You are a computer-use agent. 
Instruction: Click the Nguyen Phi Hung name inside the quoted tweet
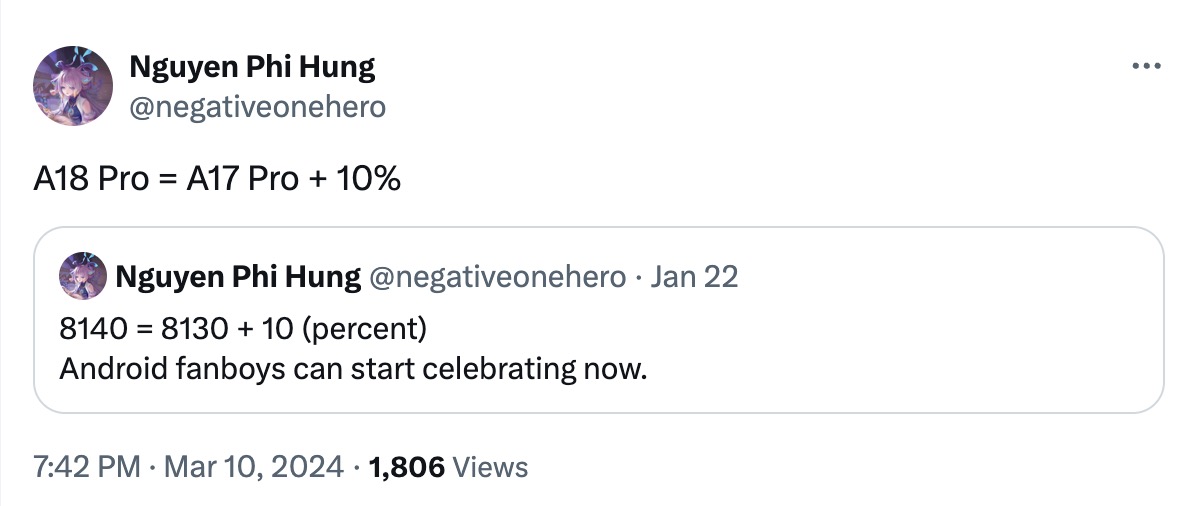(238, 277)
